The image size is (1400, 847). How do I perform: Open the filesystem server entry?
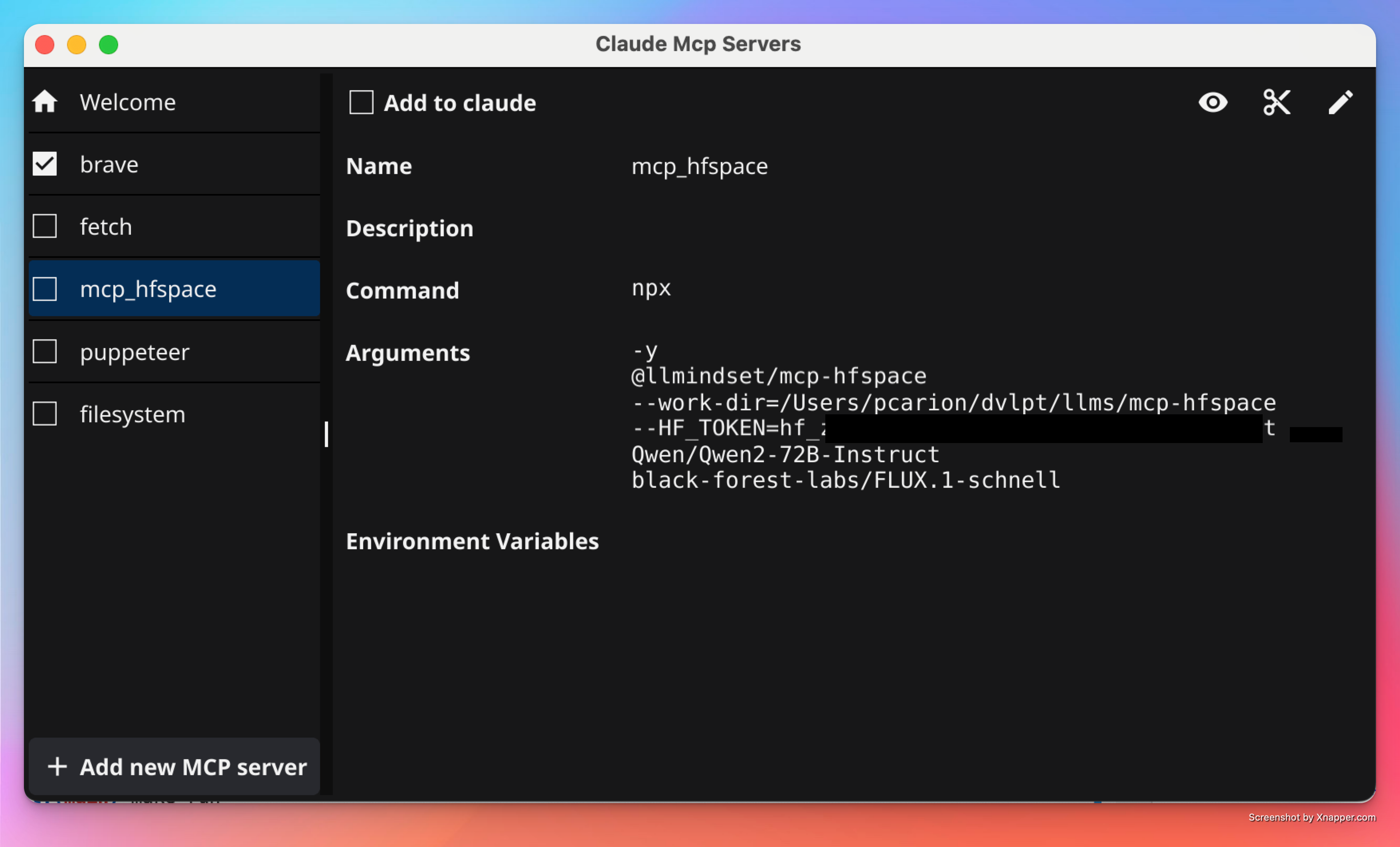[x=132, y=413]
